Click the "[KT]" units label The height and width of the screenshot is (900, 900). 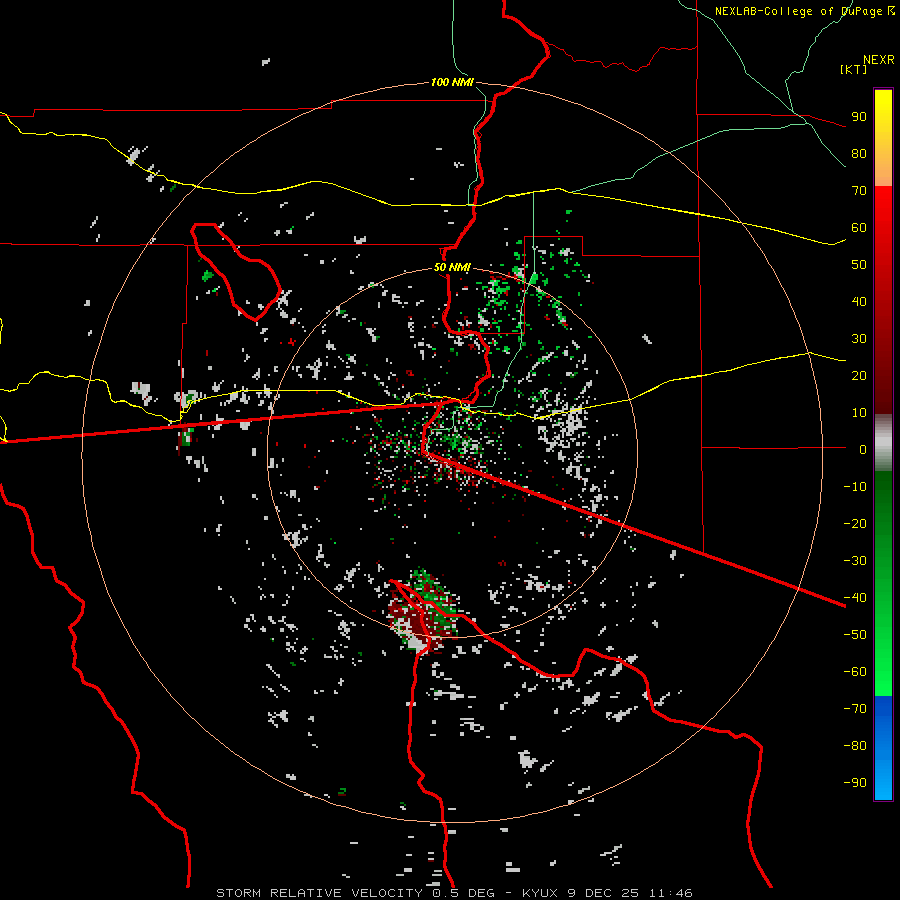click(x=854, y=69)
